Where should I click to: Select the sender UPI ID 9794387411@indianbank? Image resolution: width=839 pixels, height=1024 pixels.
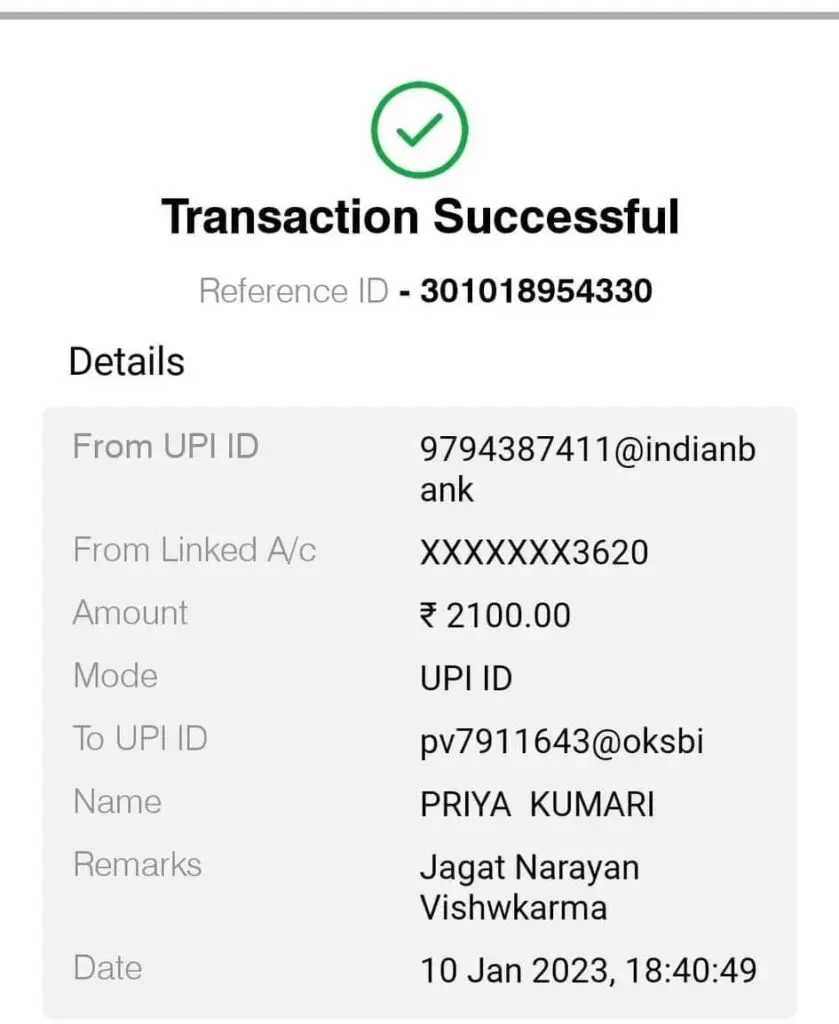pyautogui.click(x=587, y=468)
